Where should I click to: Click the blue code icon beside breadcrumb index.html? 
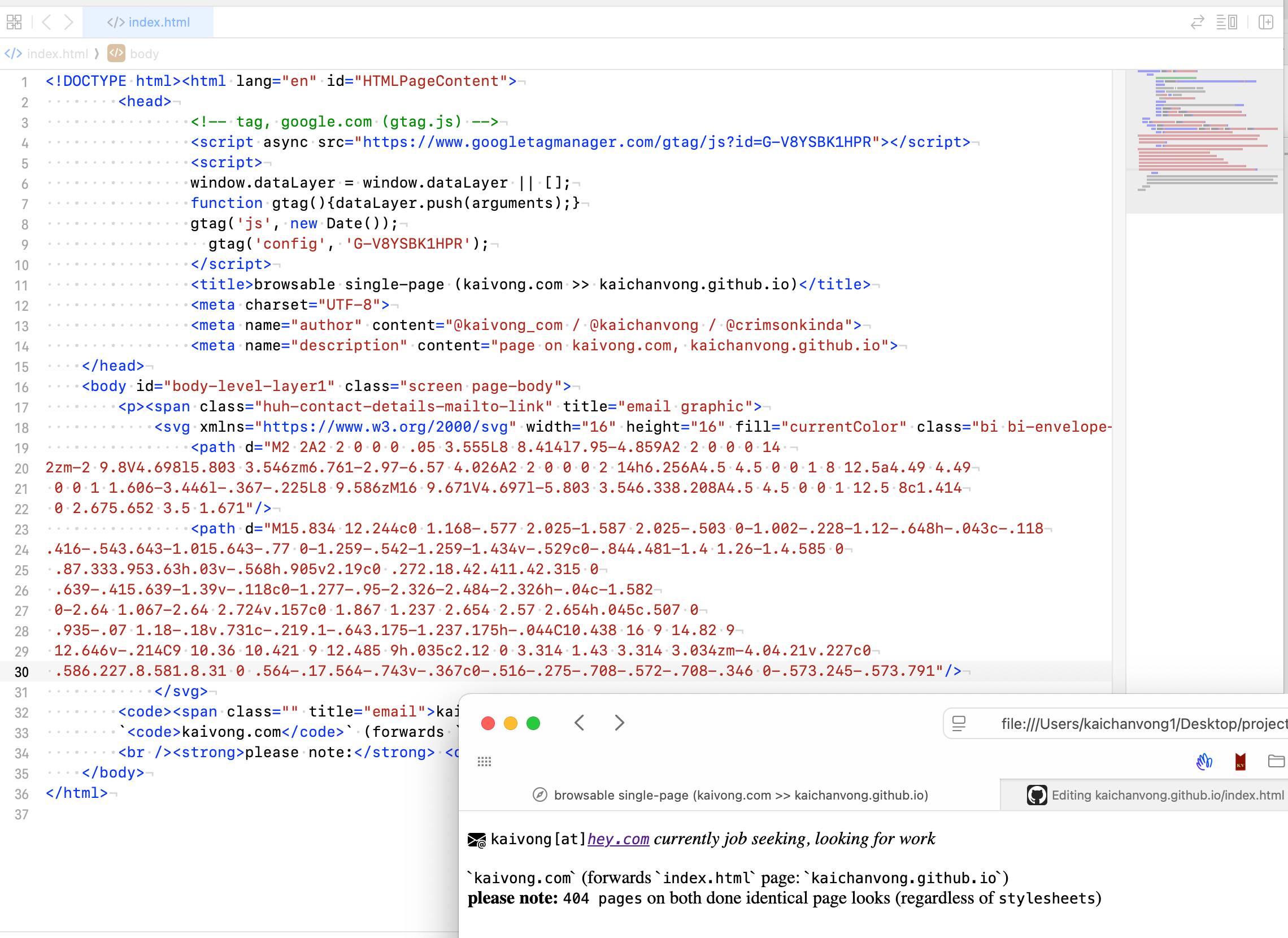13,54
